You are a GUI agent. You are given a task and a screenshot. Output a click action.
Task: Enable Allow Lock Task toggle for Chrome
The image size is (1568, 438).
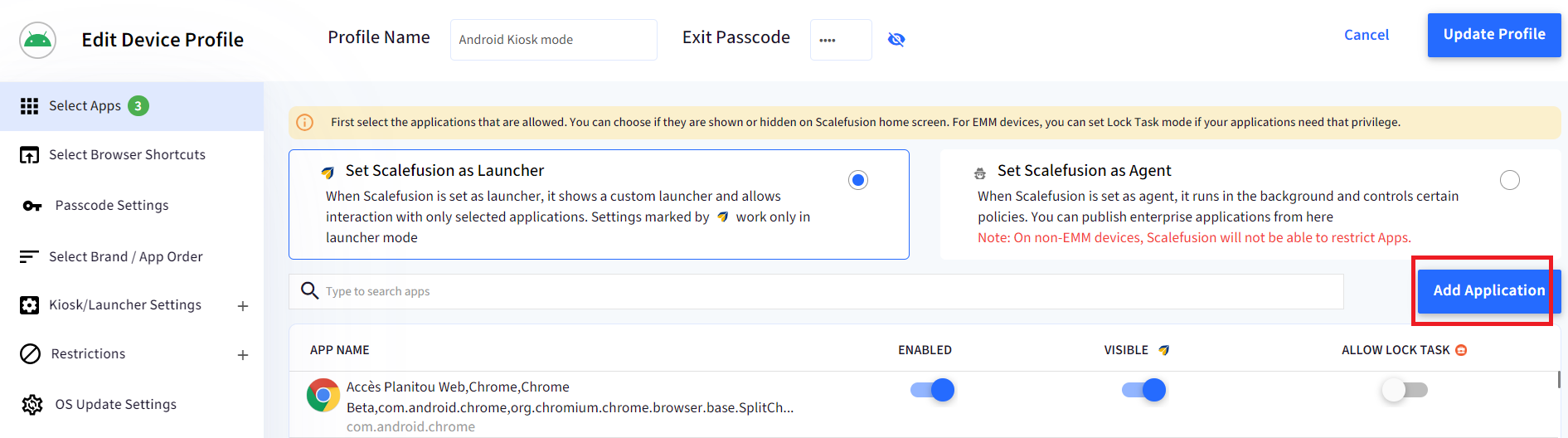1405,390
